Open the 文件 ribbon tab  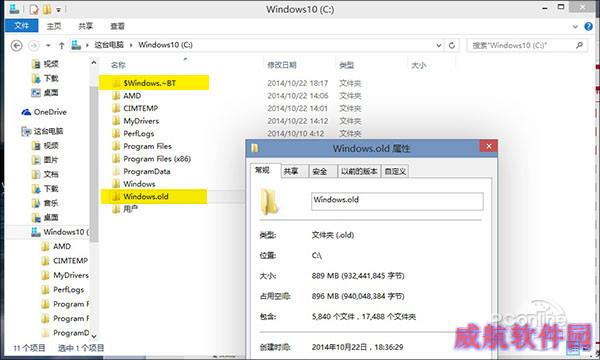pos(21,26)
